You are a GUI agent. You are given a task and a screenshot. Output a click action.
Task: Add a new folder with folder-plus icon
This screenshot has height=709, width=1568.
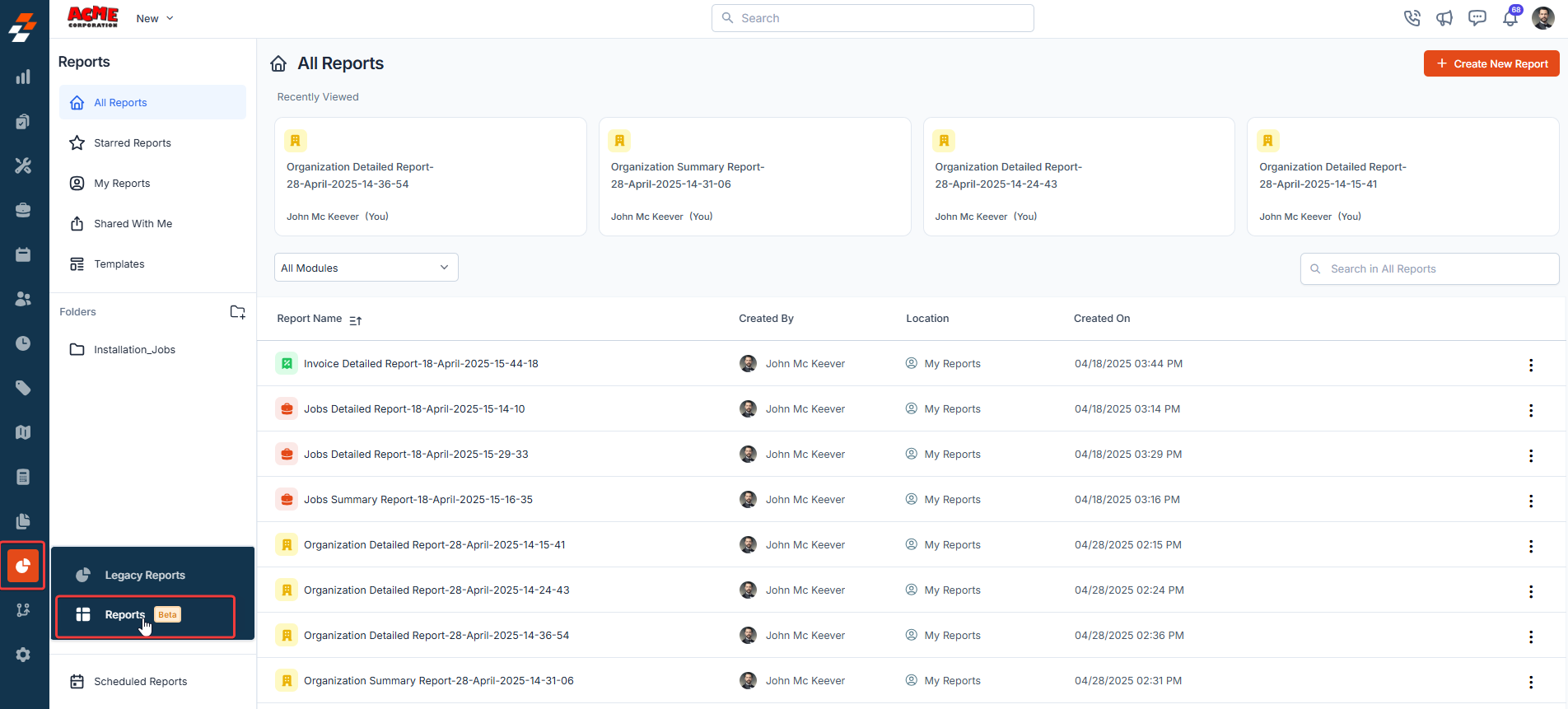click(237, 312)
